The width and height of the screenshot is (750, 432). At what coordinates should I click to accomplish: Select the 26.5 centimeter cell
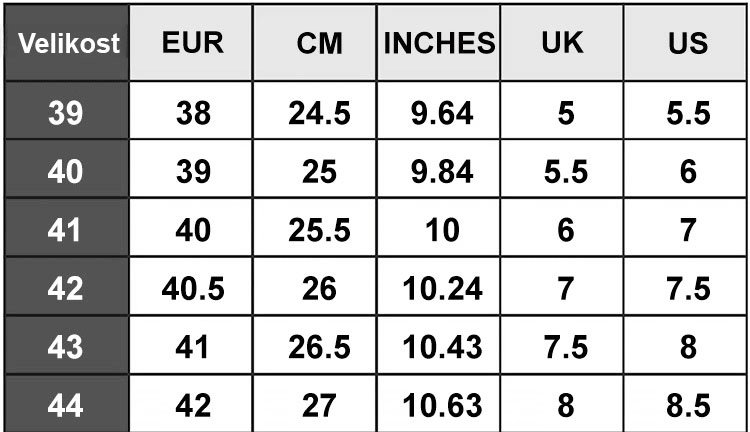pos(319,347)
